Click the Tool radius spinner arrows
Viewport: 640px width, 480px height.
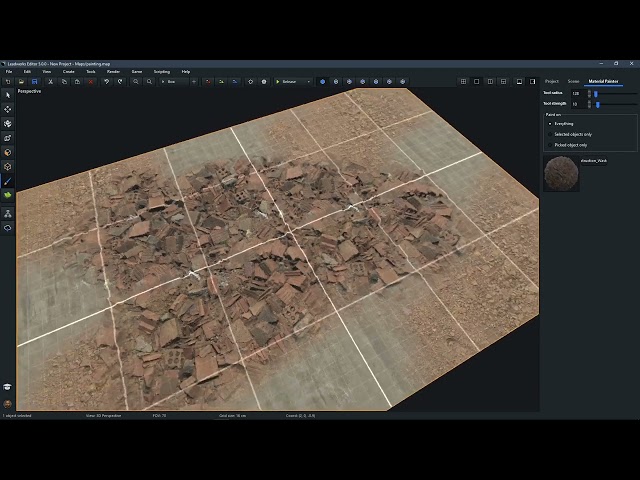[589, 93]
